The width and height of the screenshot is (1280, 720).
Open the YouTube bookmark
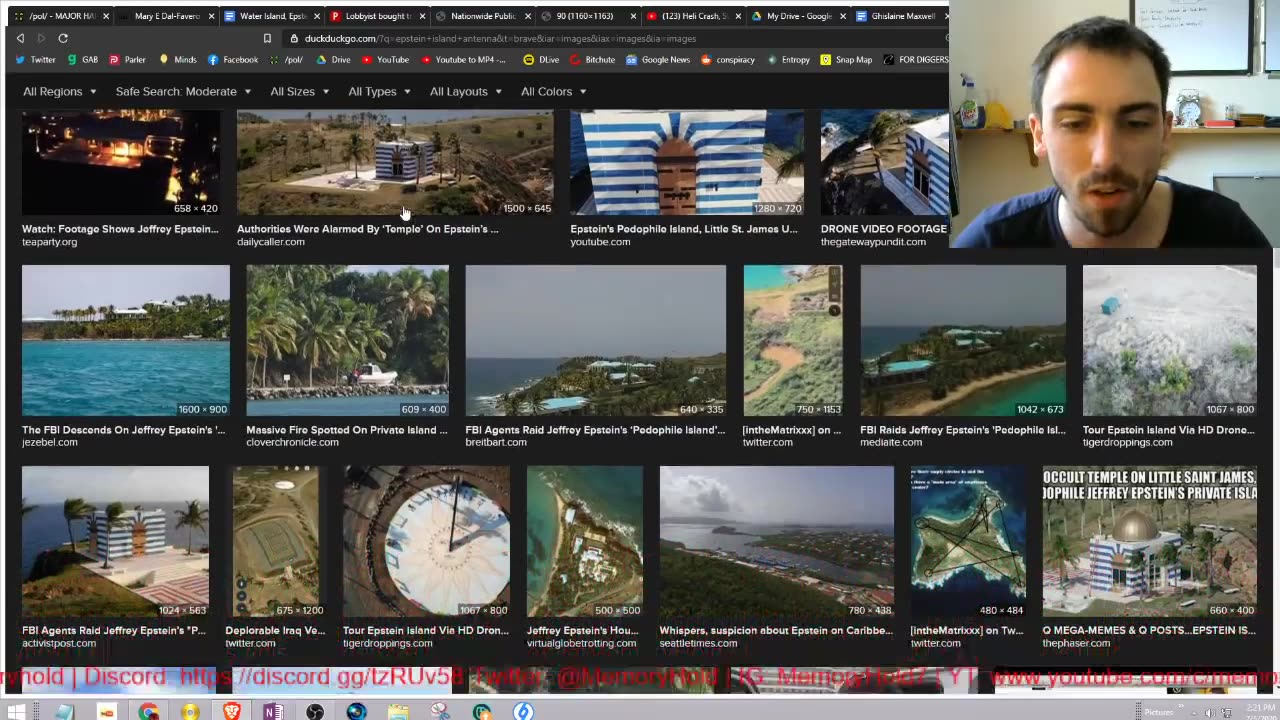tap(385, 60)
